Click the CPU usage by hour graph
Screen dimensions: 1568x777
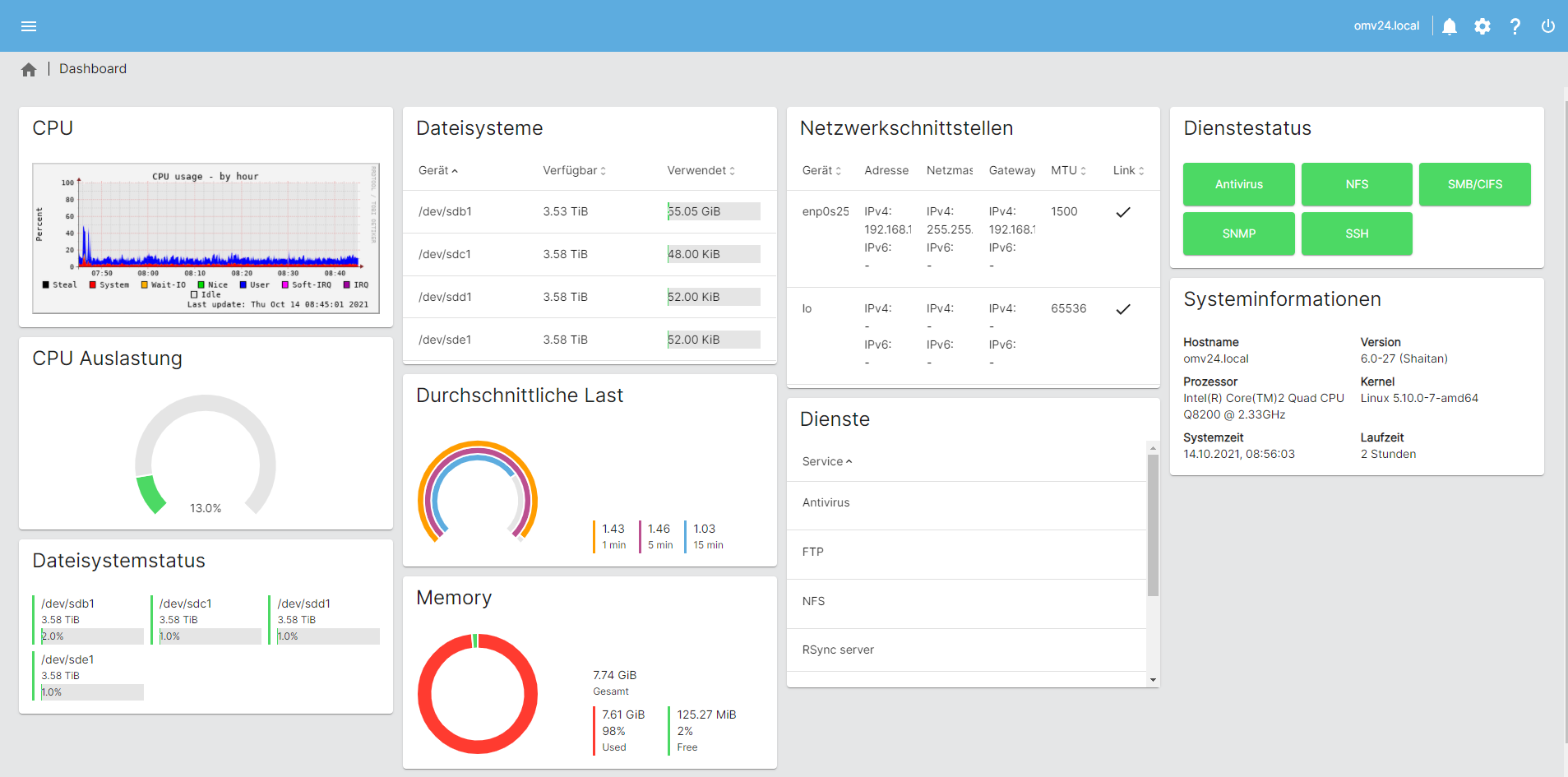point(206,238)
